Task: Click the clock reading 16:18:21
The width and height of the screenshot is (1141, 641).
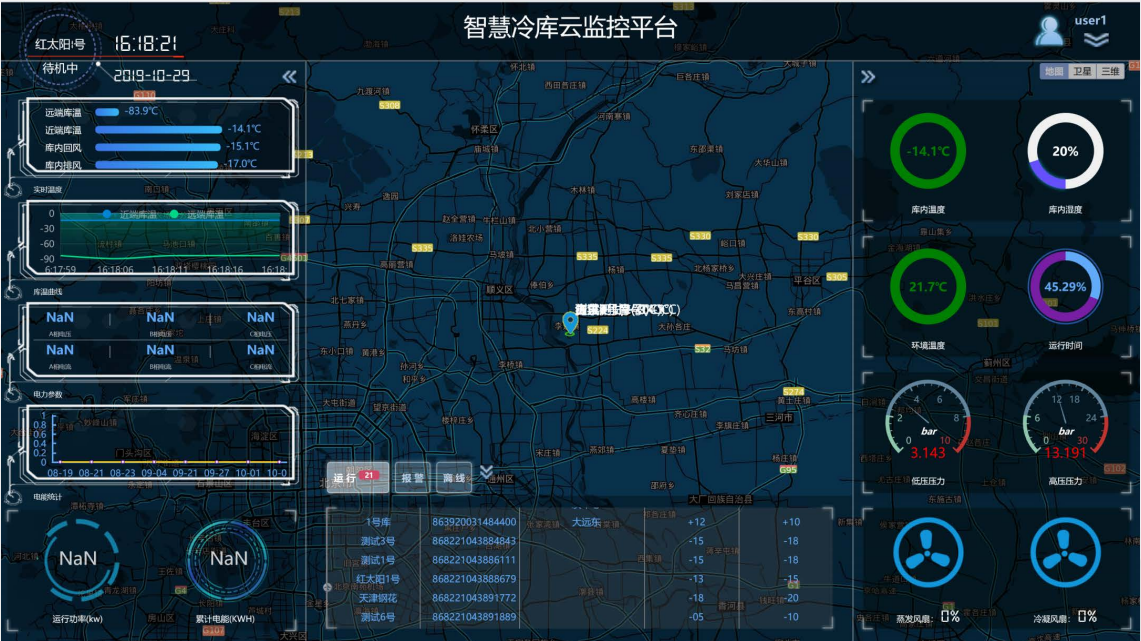Action: coord(146,44)
